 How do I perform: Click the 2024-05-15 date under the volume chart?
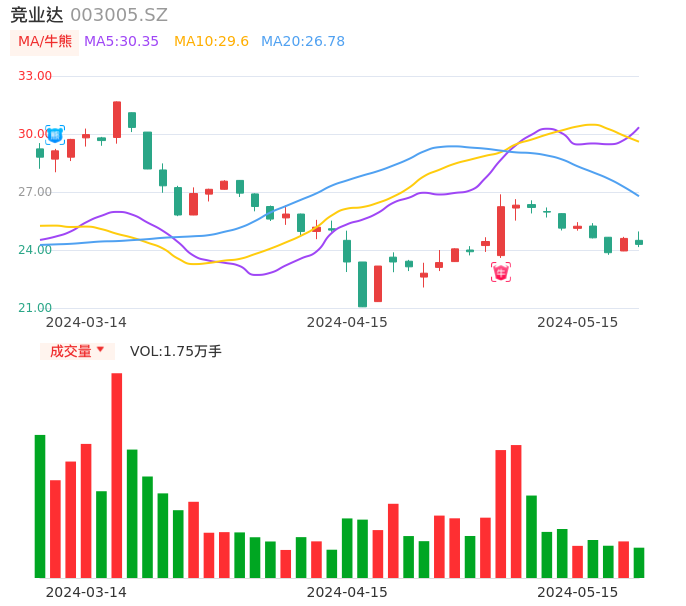click(x=577, y=592)
